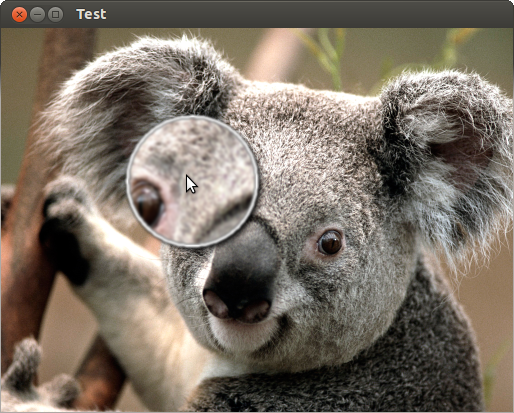514x413 pixels.
Task: Click the koala's fluffy right ear
Action: tap(447, 147)
